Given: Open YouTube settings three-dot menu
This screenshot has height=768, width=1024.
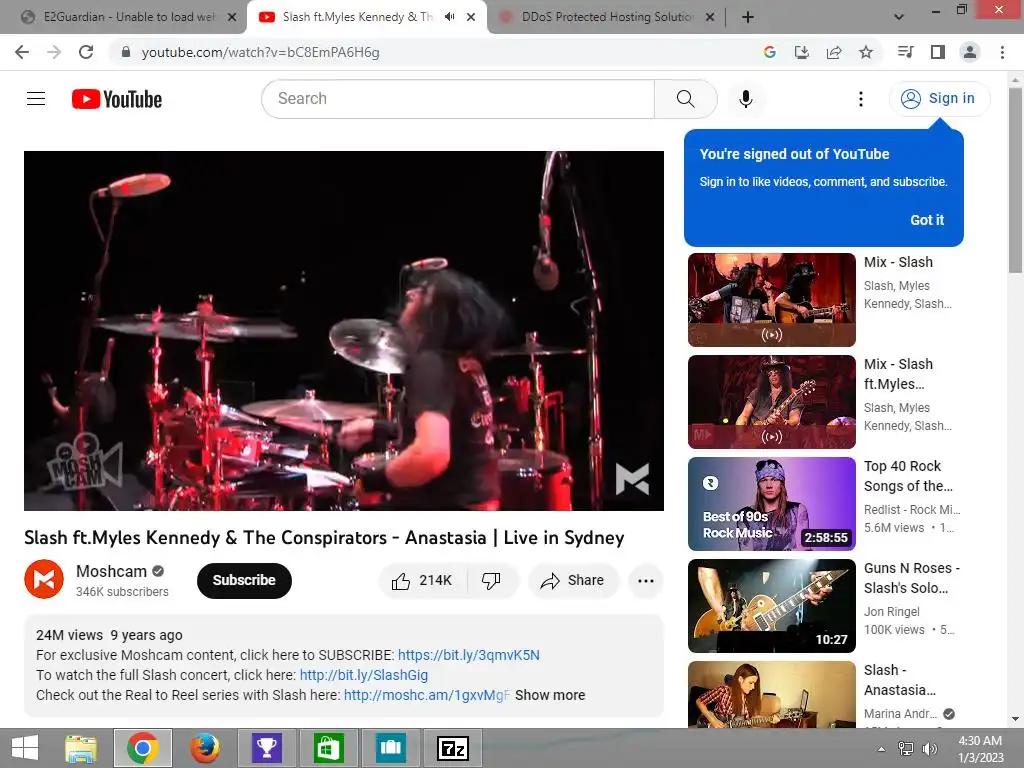Looking at the screenshot, I should pyautogui.click(x=861, y=99).
